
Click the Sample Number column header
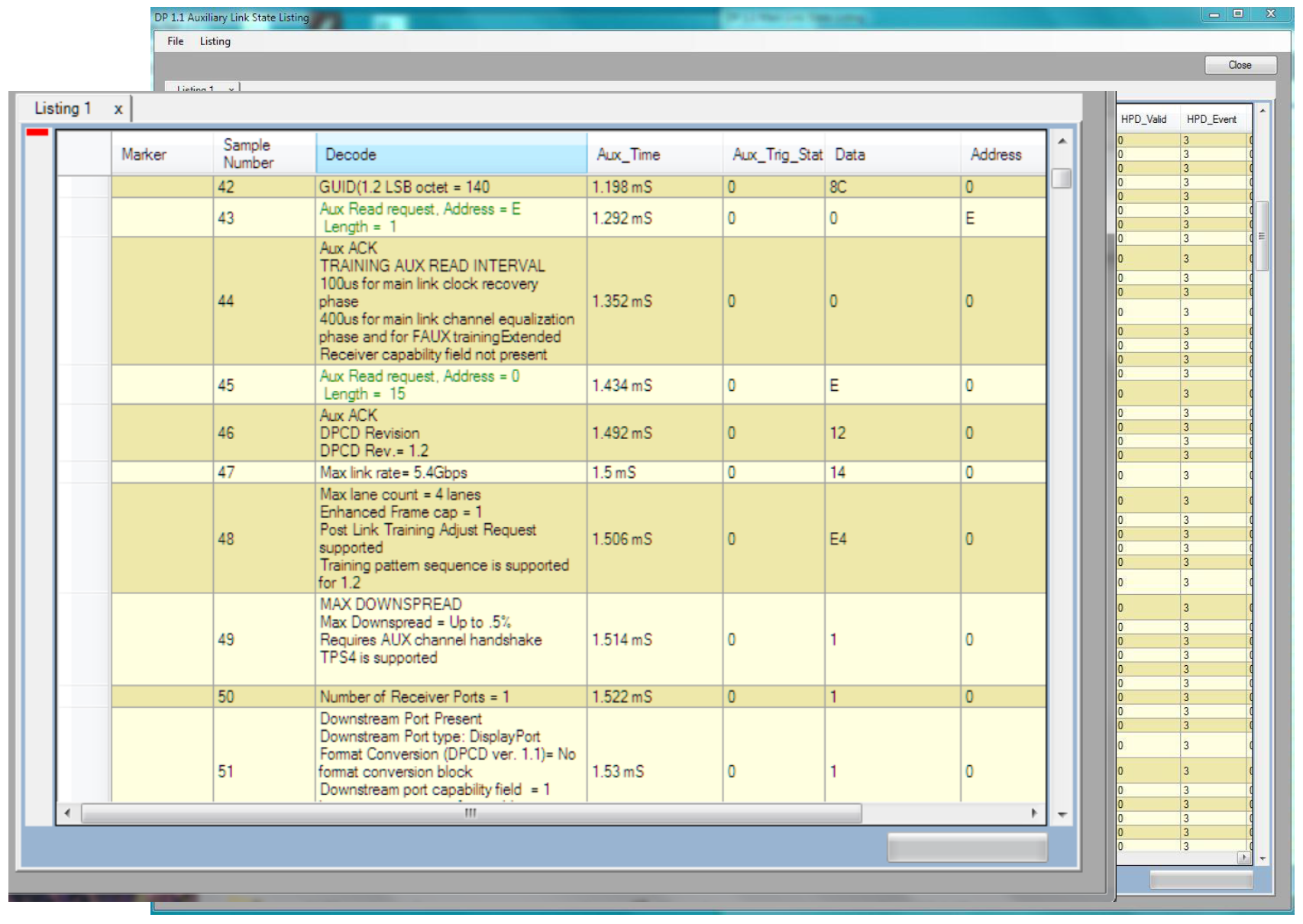[x=264, y=154]
